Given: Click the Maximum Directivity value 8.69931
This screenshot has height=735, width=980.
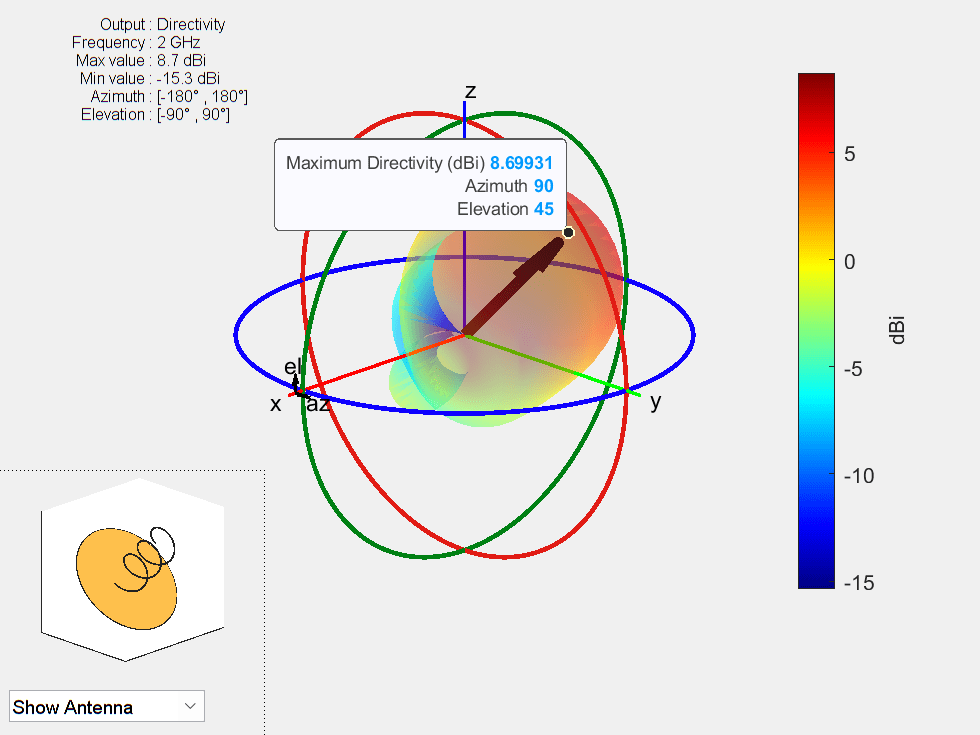Looking at the screenshot, I should tap(521, 163).
